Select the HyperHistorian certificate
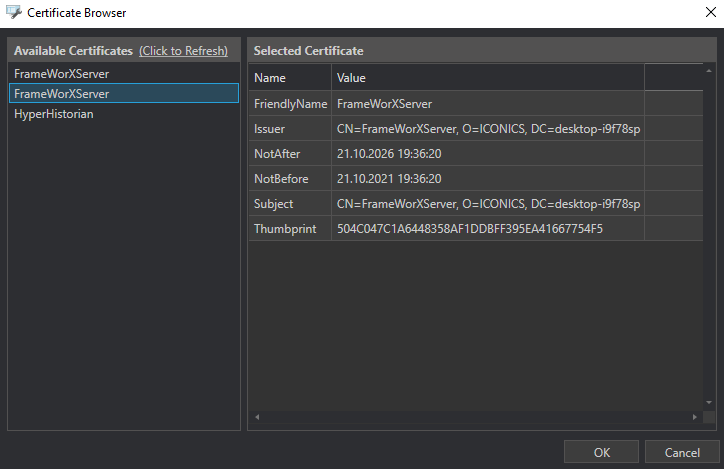 click(124, 114)
